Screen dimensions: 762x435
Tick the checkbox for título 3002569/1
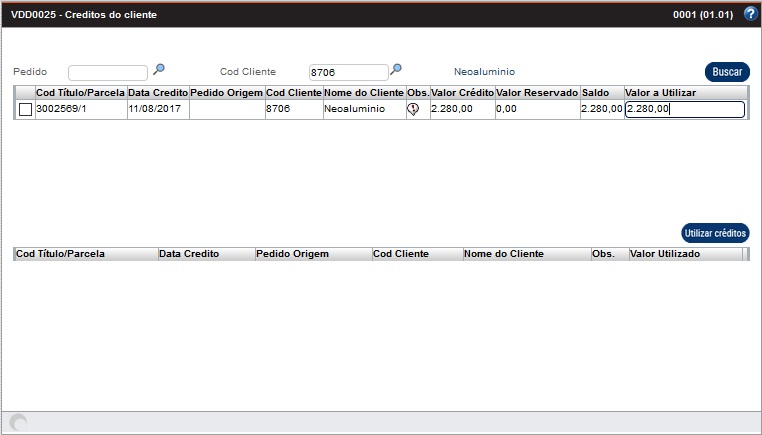pyautogui.click(x=25, y=110)
